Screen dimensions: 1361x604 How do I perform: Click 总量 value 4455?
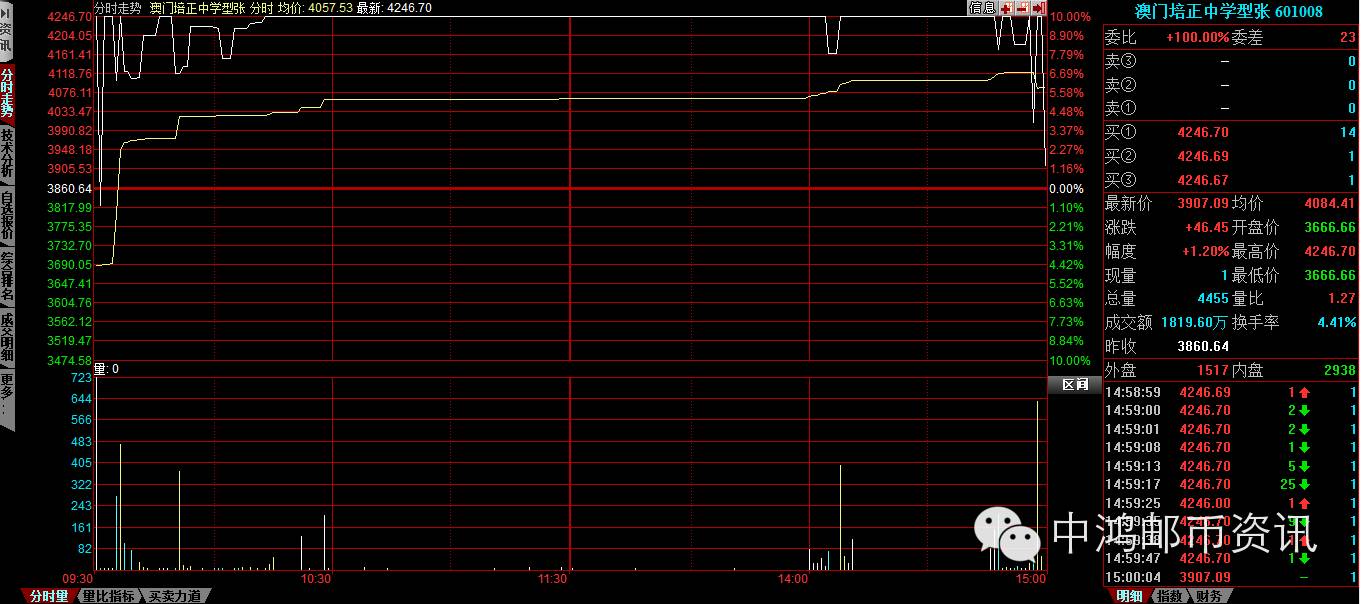pyautogui.click(x=1213, y=298)
